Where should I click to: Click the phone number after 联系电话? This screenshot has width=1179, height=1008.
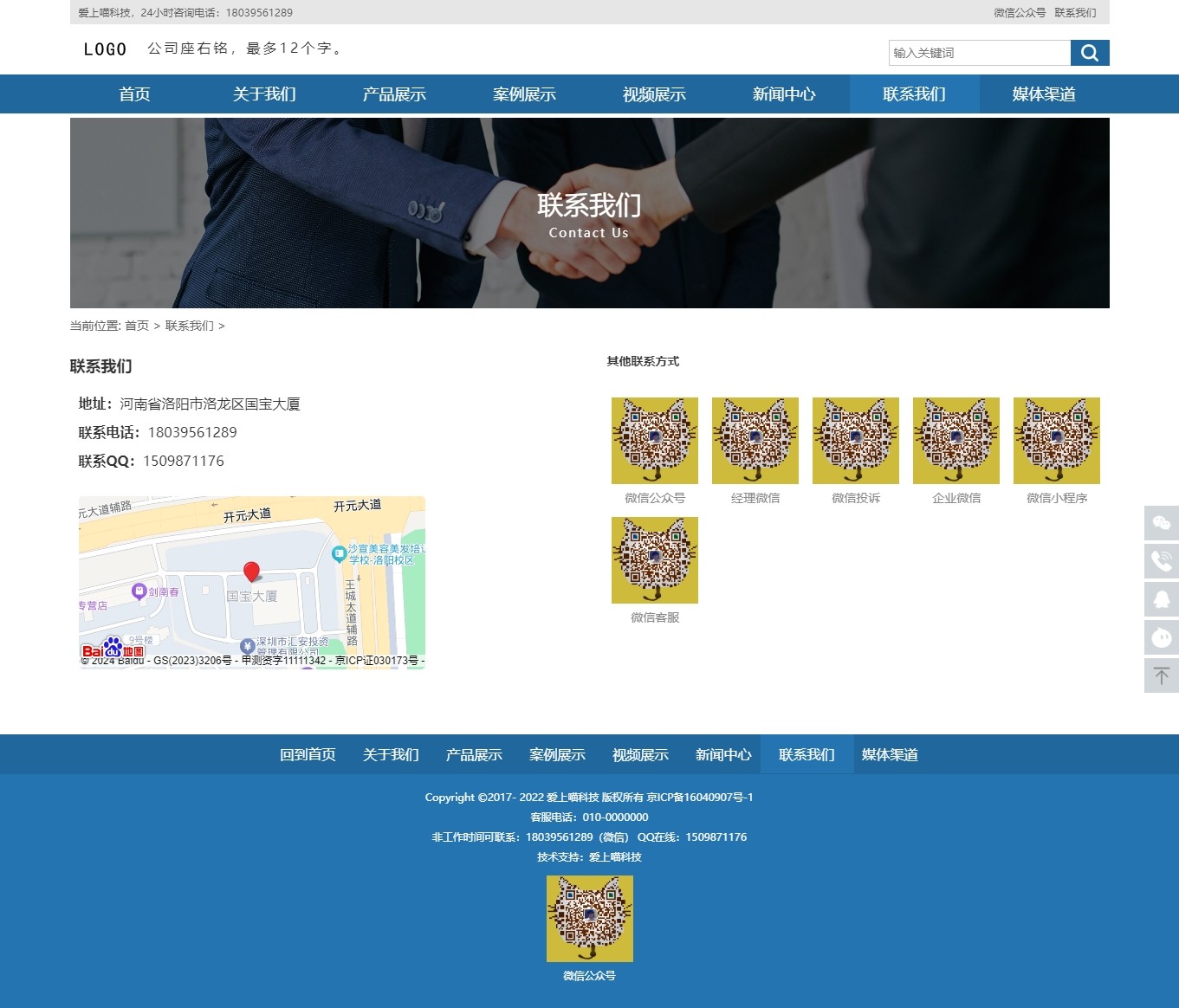click(192, 432)
